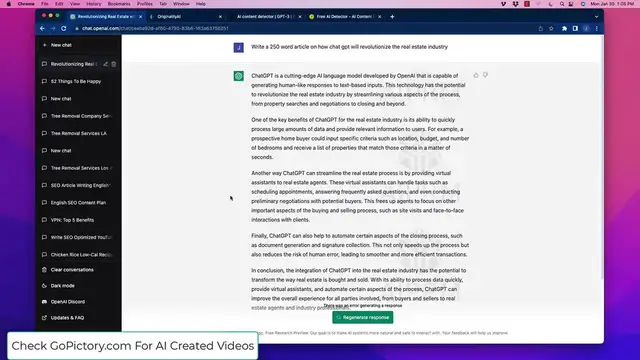Open the VPN: Top 5 Benefits chat

(72, 220)
